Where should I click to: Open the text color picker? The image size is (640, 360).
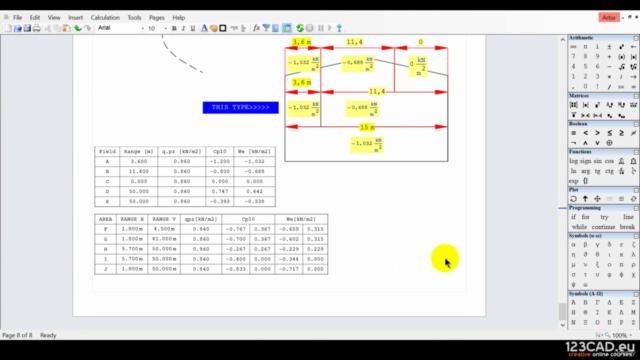204,28
